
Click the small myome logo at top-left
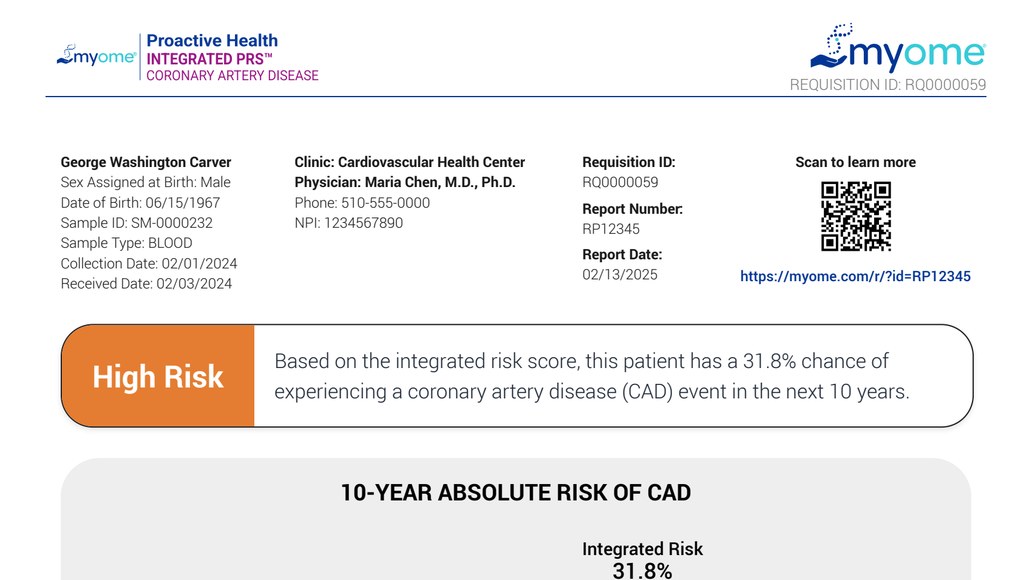(96, 57)
